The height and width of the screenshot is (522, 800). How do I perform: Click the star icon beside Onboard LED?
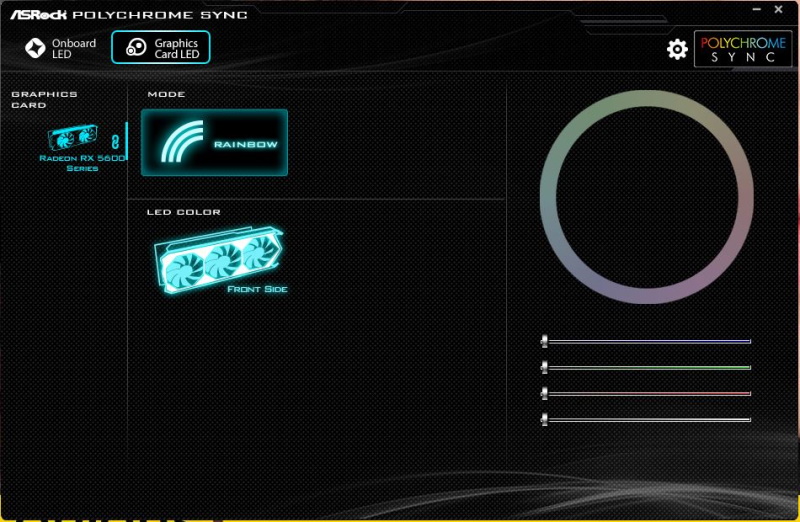[x=35, y=48]
